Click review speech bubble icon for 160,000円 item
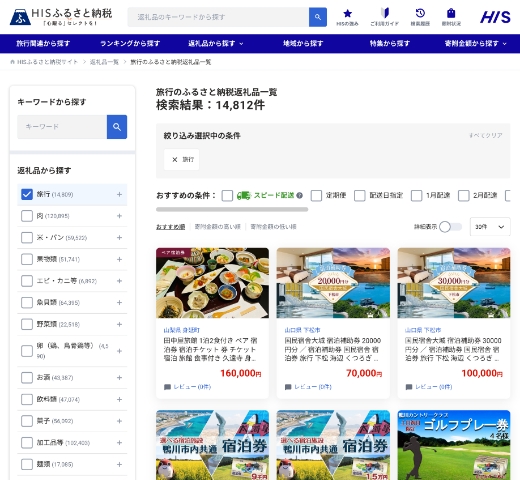 click(x=167, y=387)
